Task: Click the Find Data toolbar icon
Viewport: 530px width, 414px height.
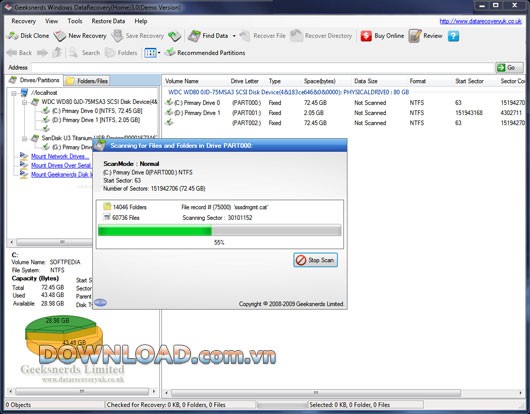Action: [x=194, y=35]
